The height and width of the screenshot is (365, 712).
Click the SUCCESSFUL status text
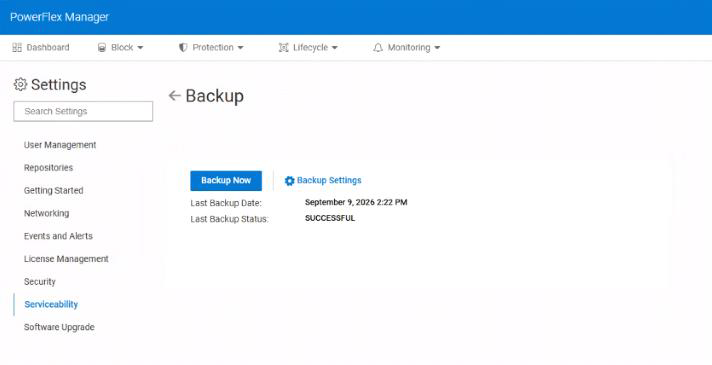pos(330,218)
